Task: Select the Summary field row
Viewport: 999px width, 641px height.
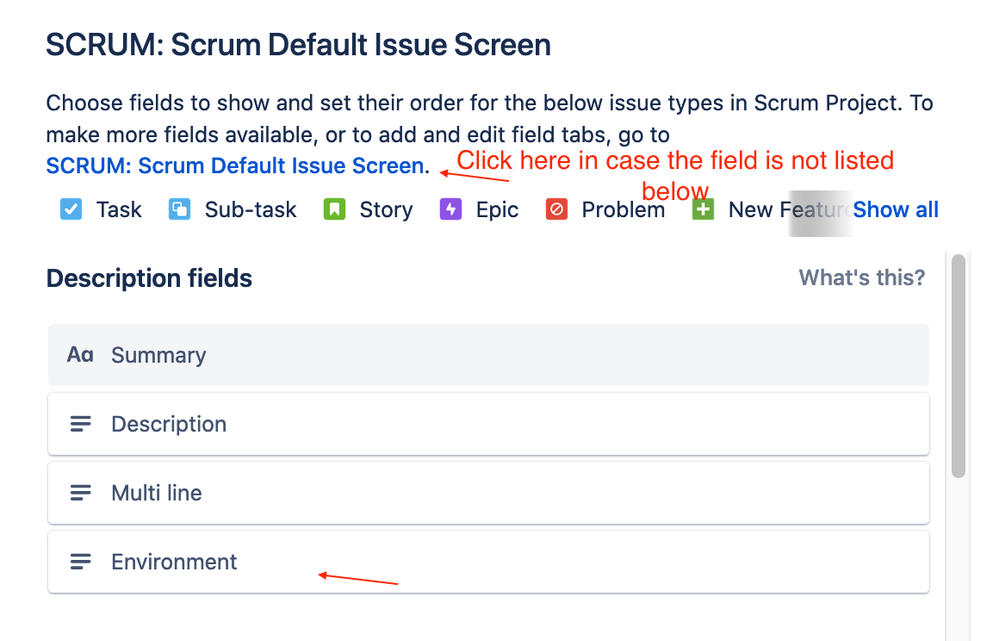Action: click(488, 355)
